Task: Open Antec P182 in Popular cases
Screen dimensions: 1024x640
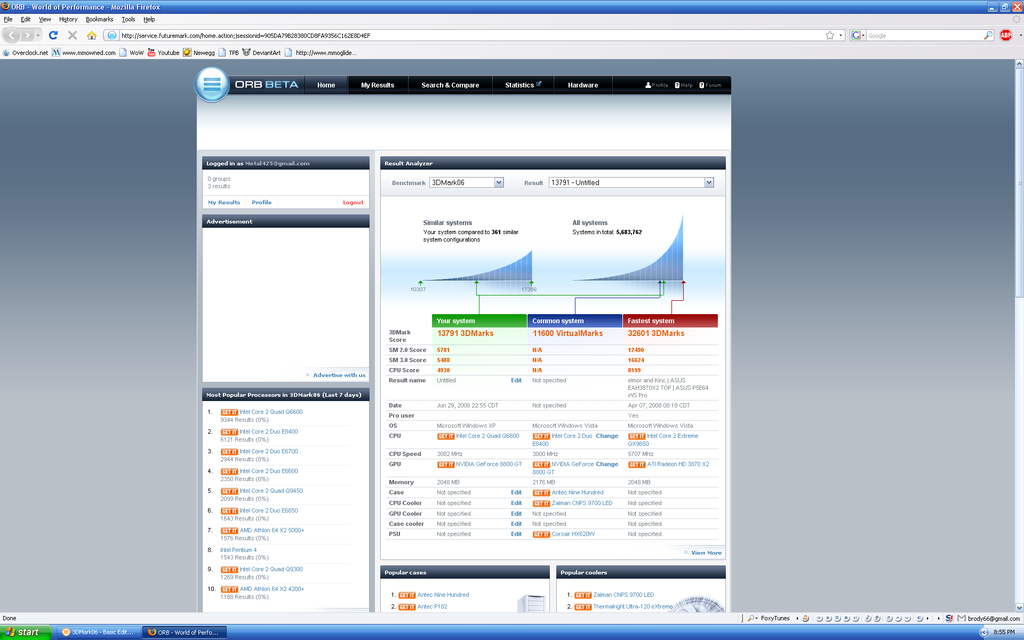Action: point(432,607)
